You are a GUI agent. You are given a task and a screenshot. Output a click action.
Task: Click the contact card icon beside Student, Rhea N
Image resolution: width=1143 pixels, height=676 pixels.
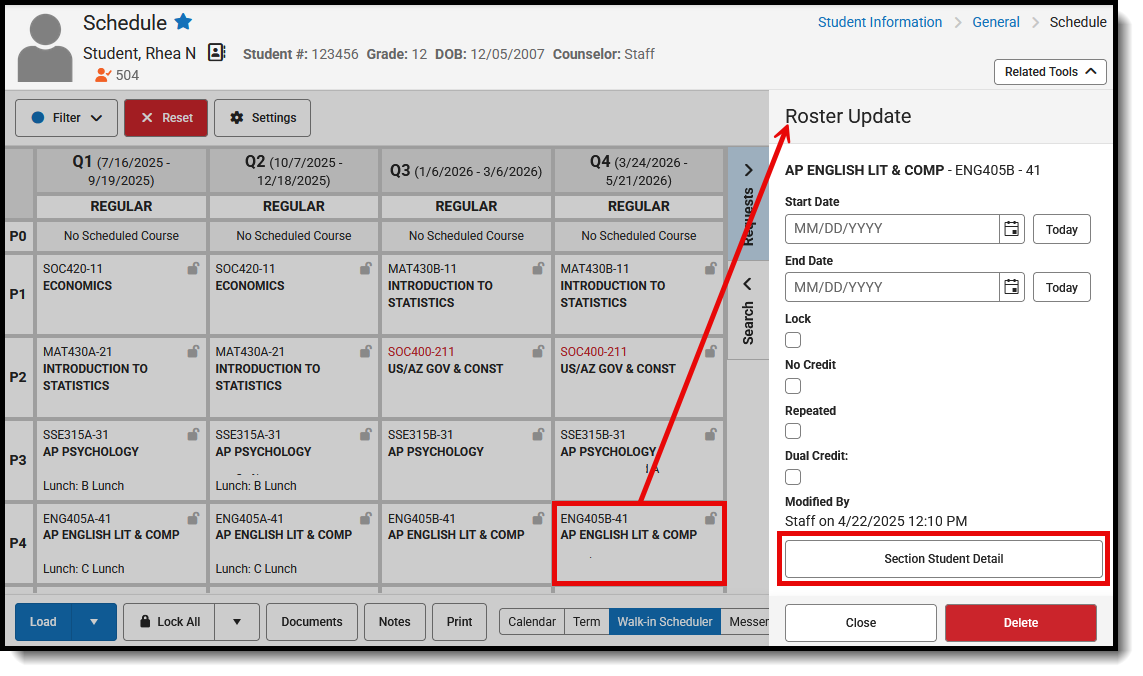point(216,52)
